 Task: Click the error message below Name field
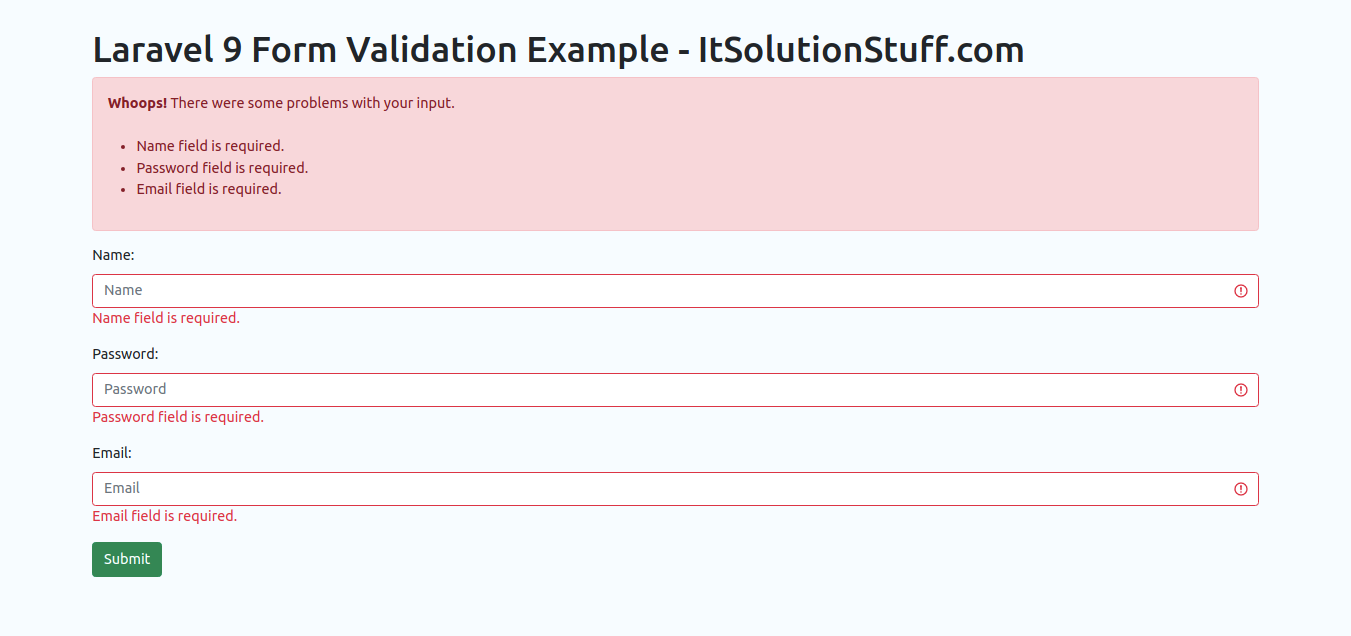[x=166, y=318]
